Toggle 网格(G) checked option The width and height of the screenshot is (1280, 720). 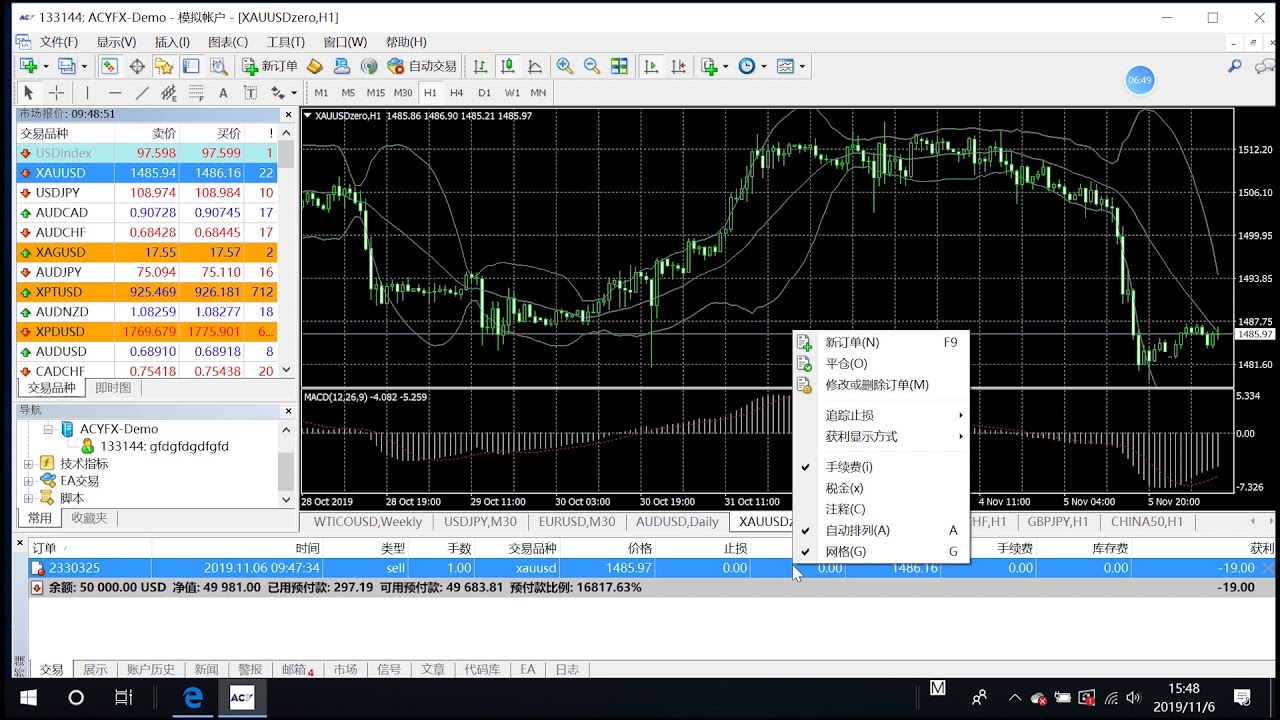pyautogui.click(x=881, y=551)
